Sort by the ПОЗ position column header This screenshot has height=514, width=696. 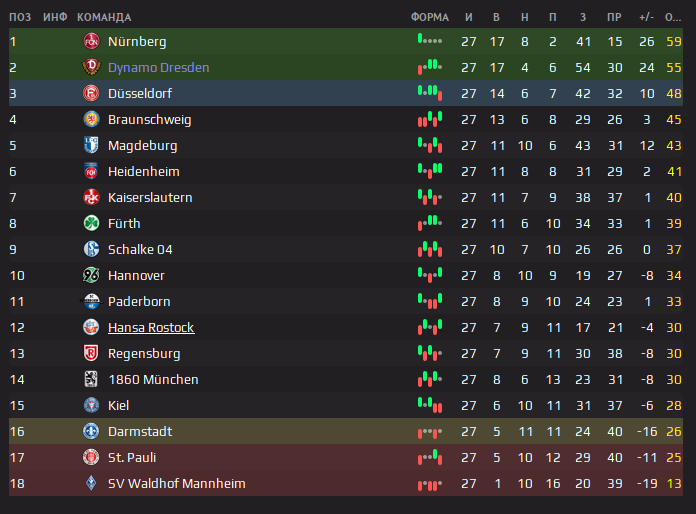tap(20, 17)
